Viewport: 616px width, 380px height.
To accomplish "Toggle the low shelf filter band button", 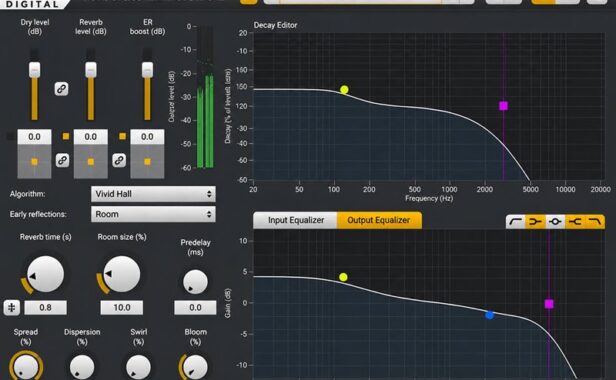I will pyautogui.click(x=535, y=222).
